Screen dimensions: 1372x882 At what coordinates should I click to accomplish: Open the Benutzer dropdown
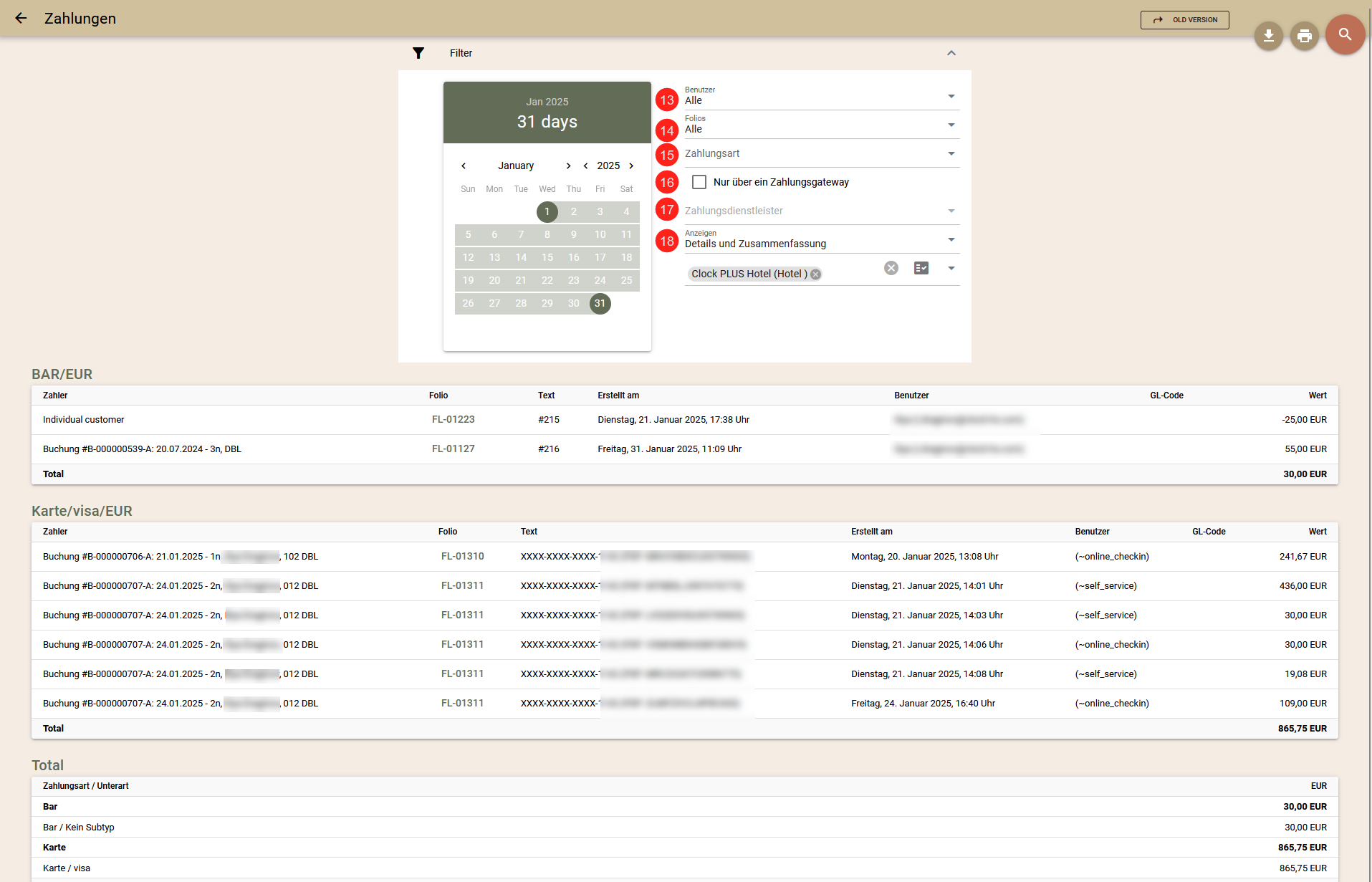pos(822,97)
